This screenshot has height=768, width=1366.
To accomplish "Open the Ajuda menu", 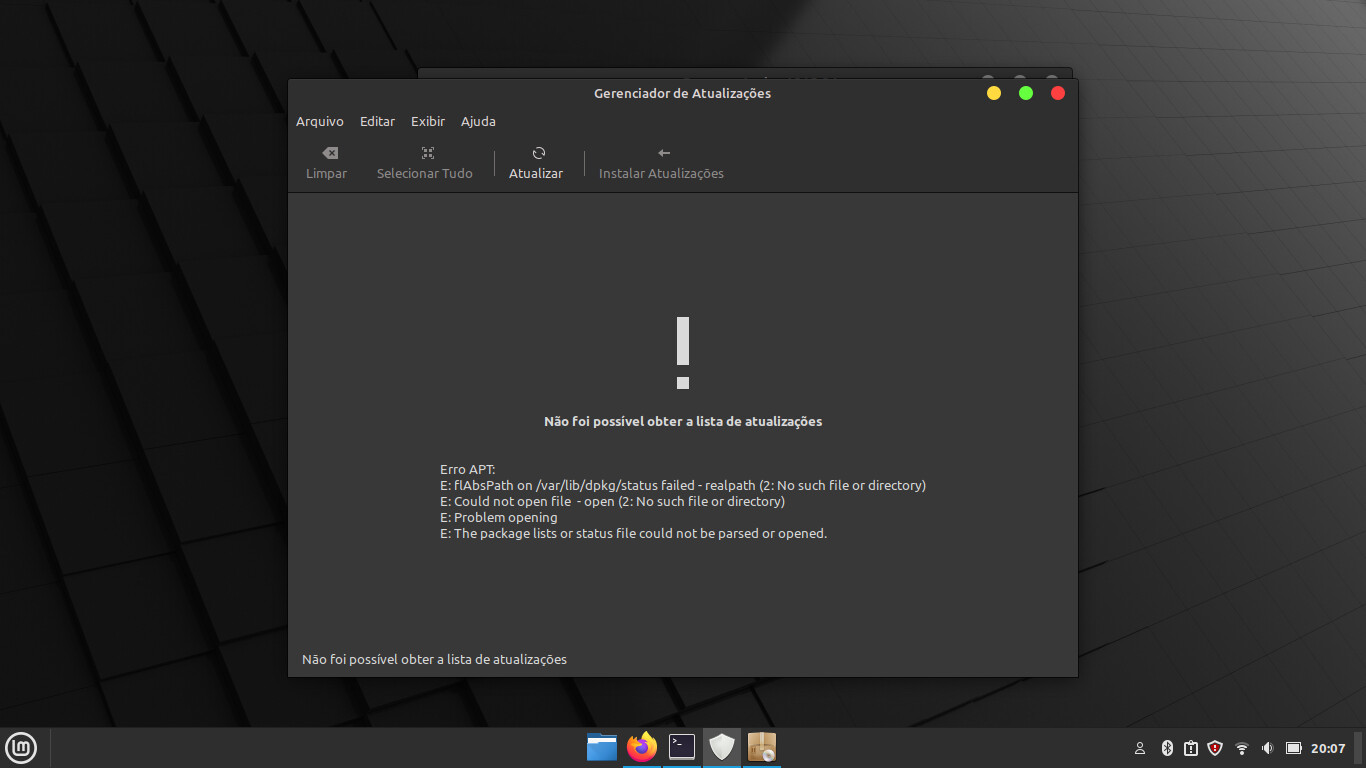I will (x=478, y=121).
